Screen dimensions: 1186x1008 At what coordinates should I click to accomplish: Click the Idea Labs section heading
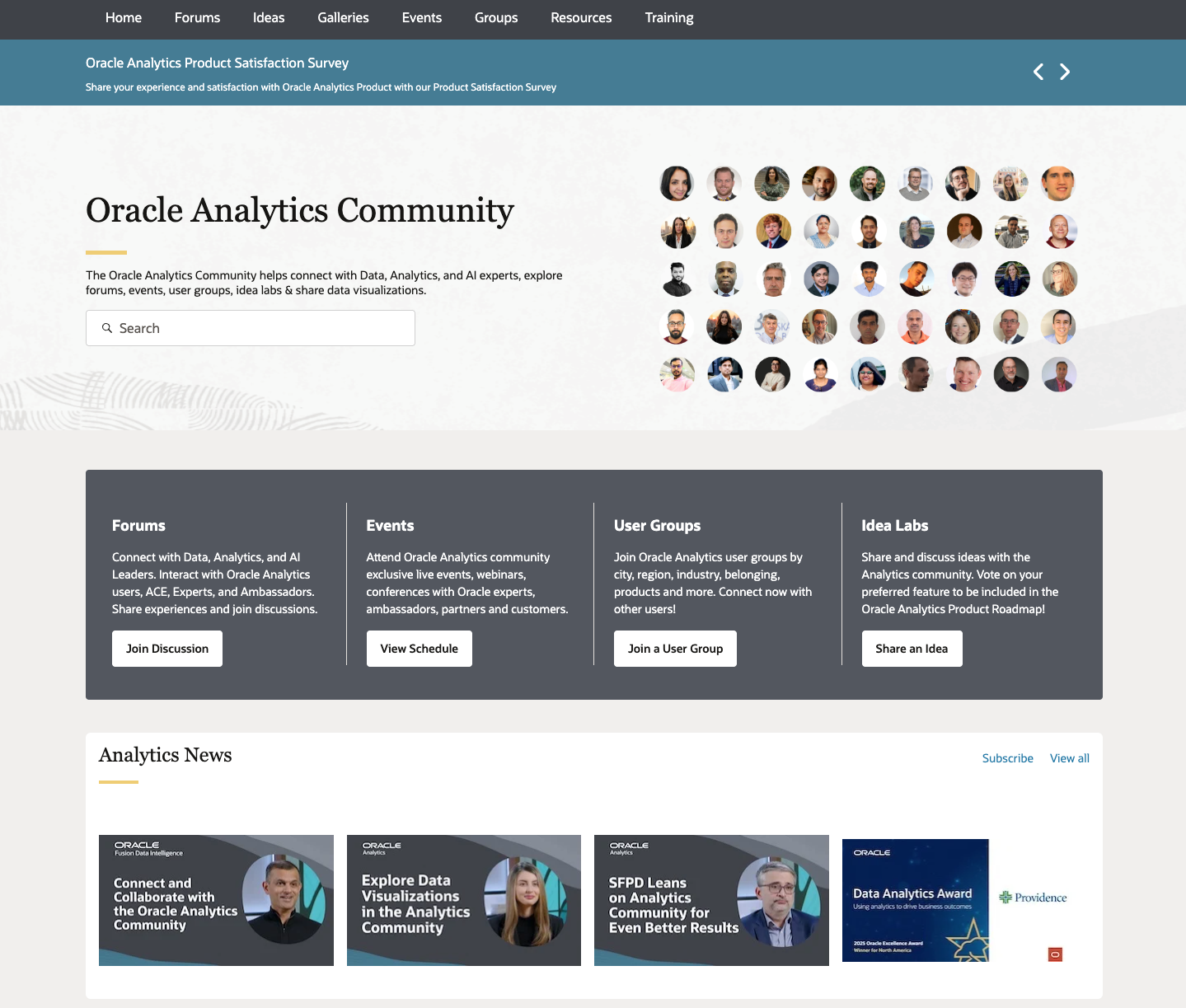(x=895, y=526)
